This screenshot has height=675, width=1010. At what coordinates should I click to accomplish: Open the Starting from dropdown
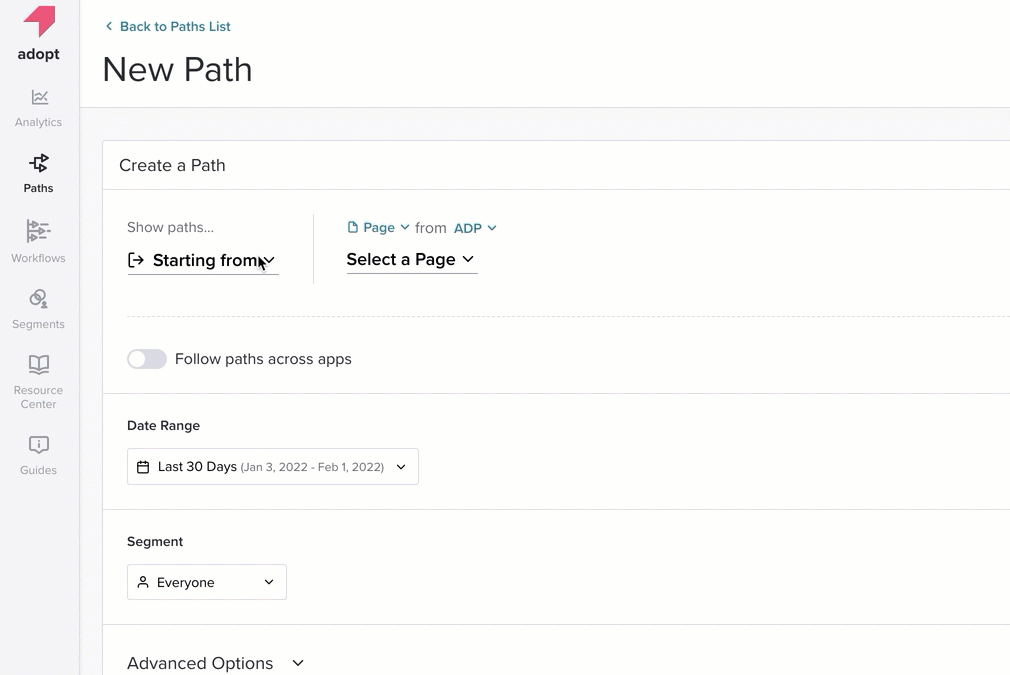point(203,260)
